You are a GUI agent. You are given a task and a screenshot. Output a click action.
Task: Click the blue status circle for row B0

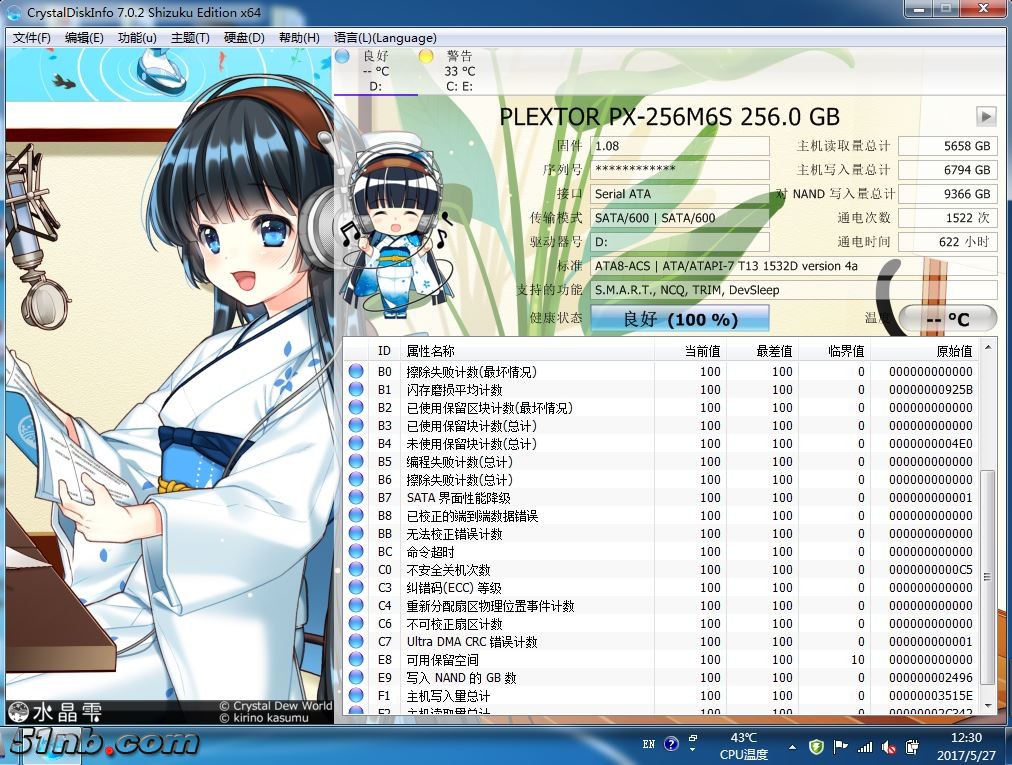356,371
